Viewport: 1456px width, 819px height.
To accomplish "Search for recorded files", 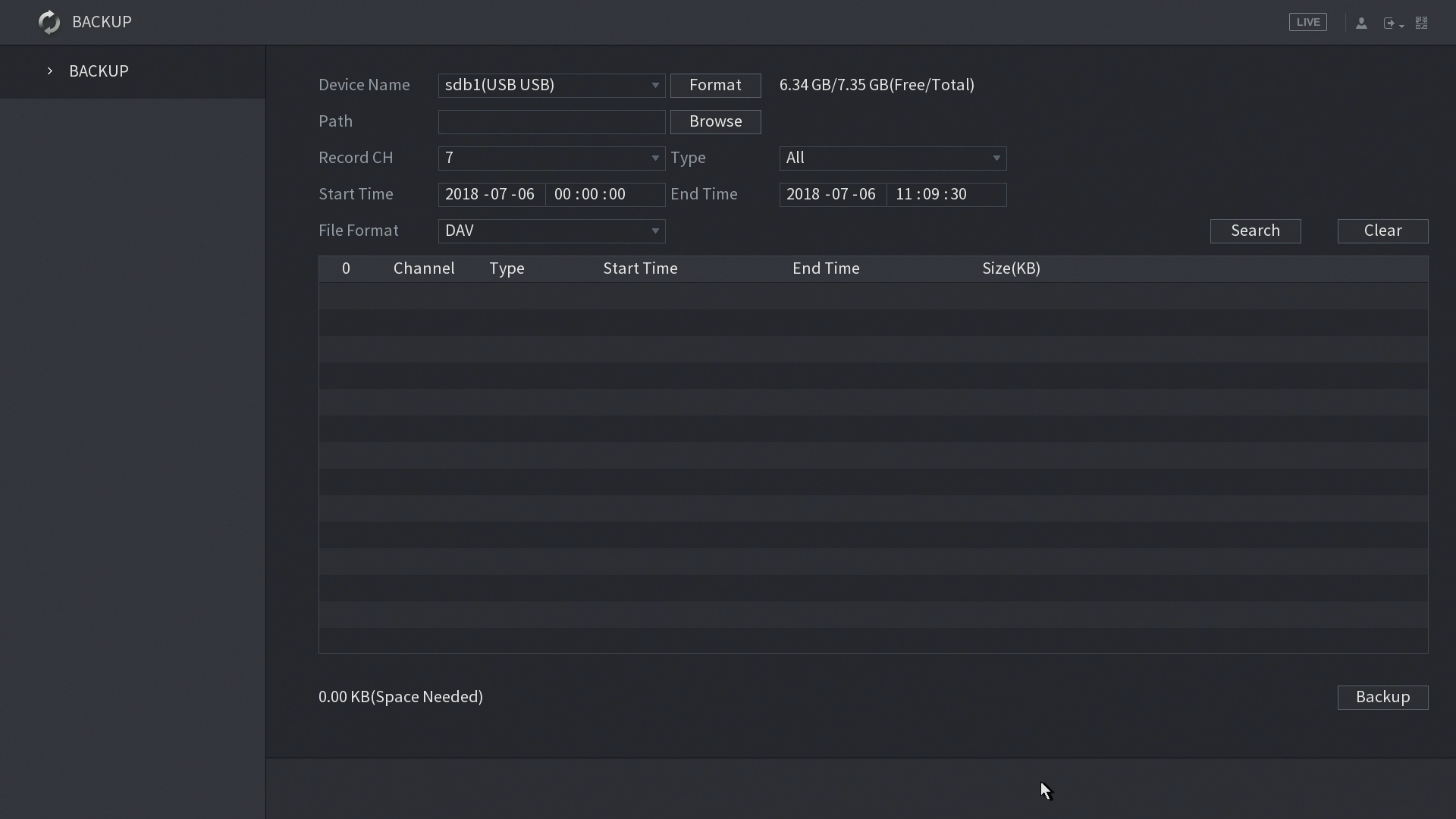I will point(1255,231).
